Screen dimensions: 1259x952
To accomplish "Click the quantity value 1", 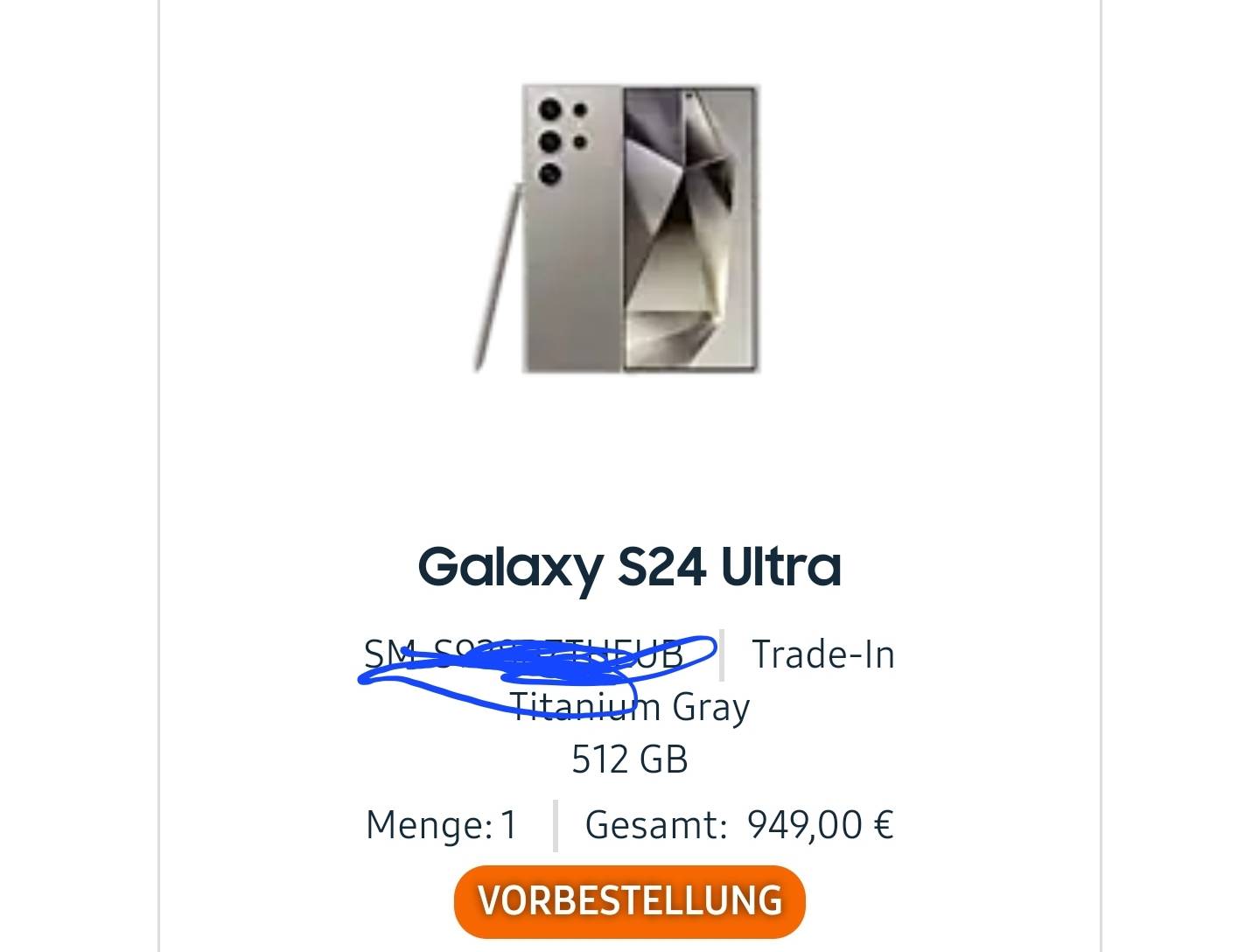I will 508,825.
